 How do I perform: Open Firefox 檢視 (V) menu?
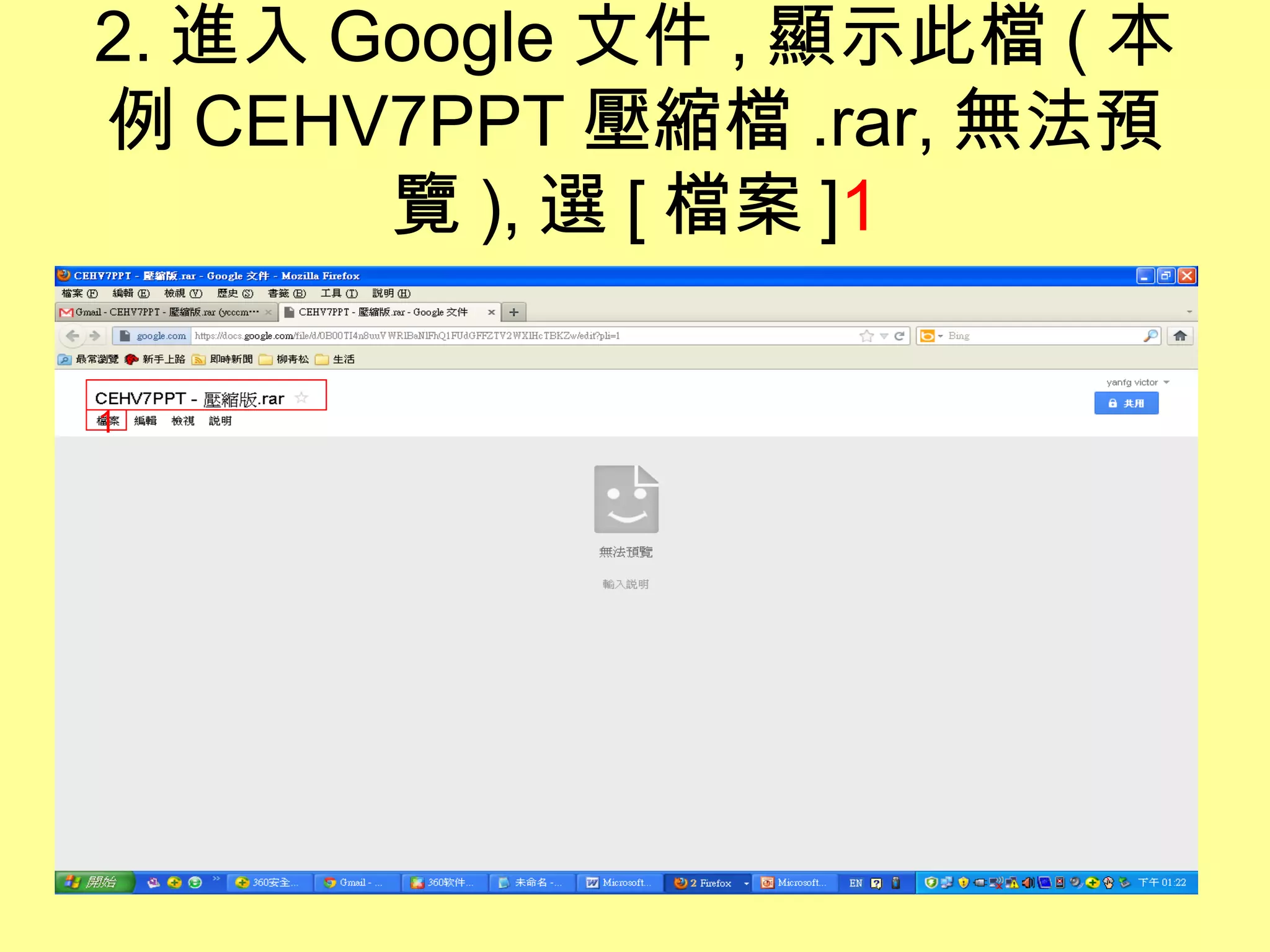click(x=183, y=293)
